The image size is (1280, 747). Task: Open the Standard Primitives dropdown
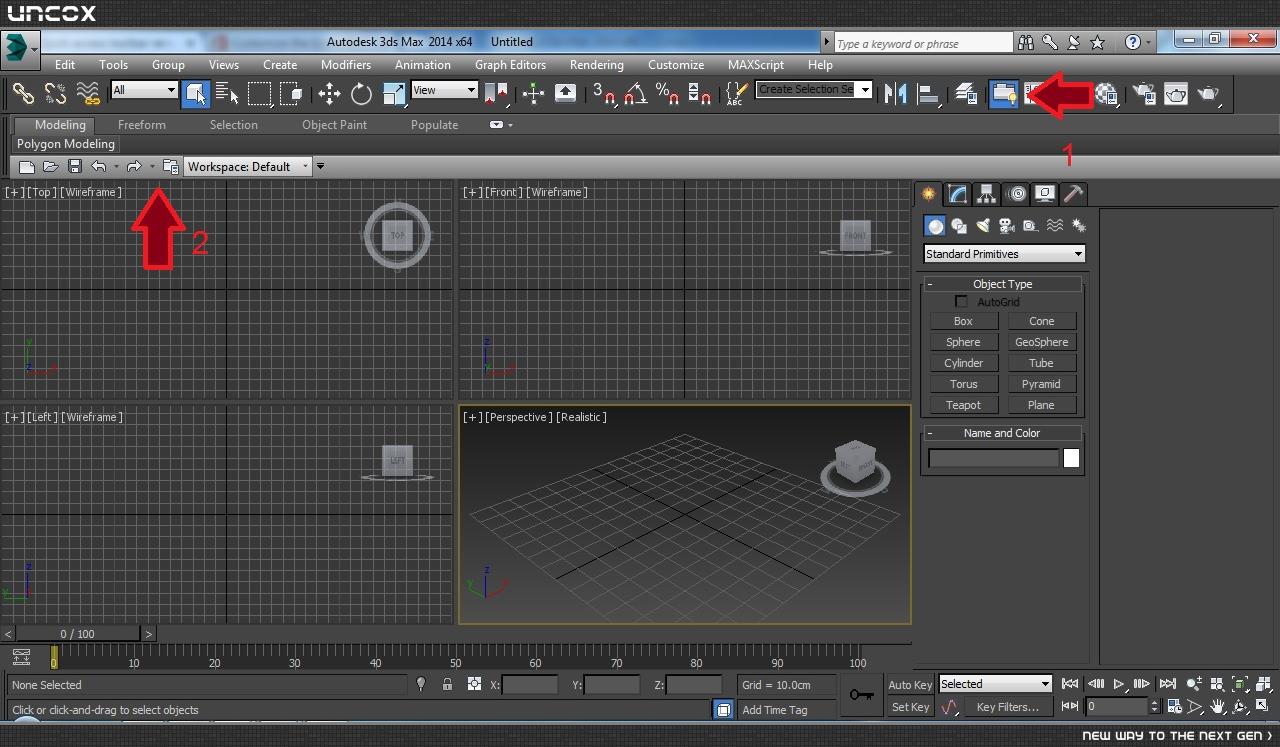[1004, 254]
